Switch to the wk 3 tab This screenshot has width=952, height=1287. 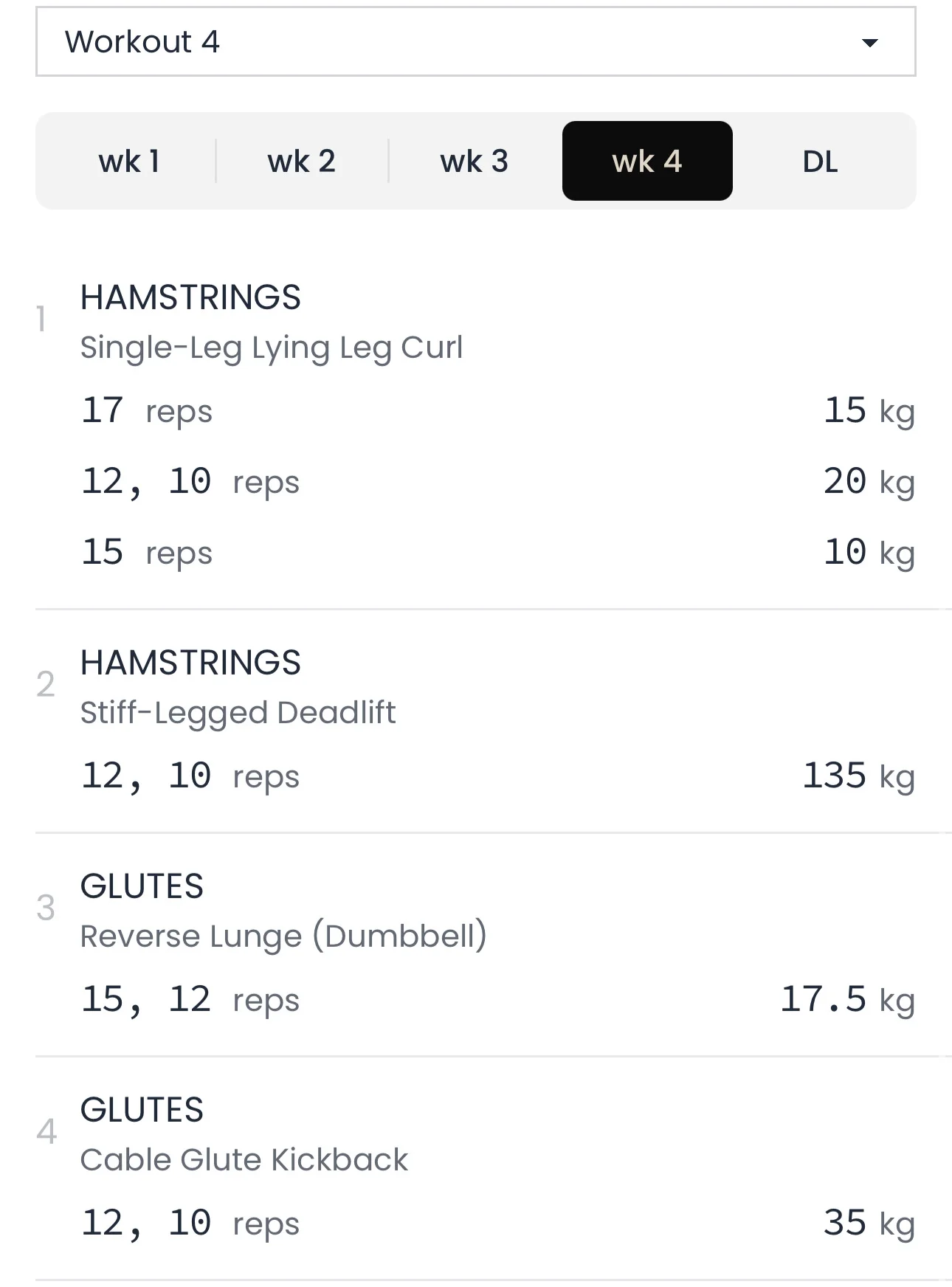475,162
